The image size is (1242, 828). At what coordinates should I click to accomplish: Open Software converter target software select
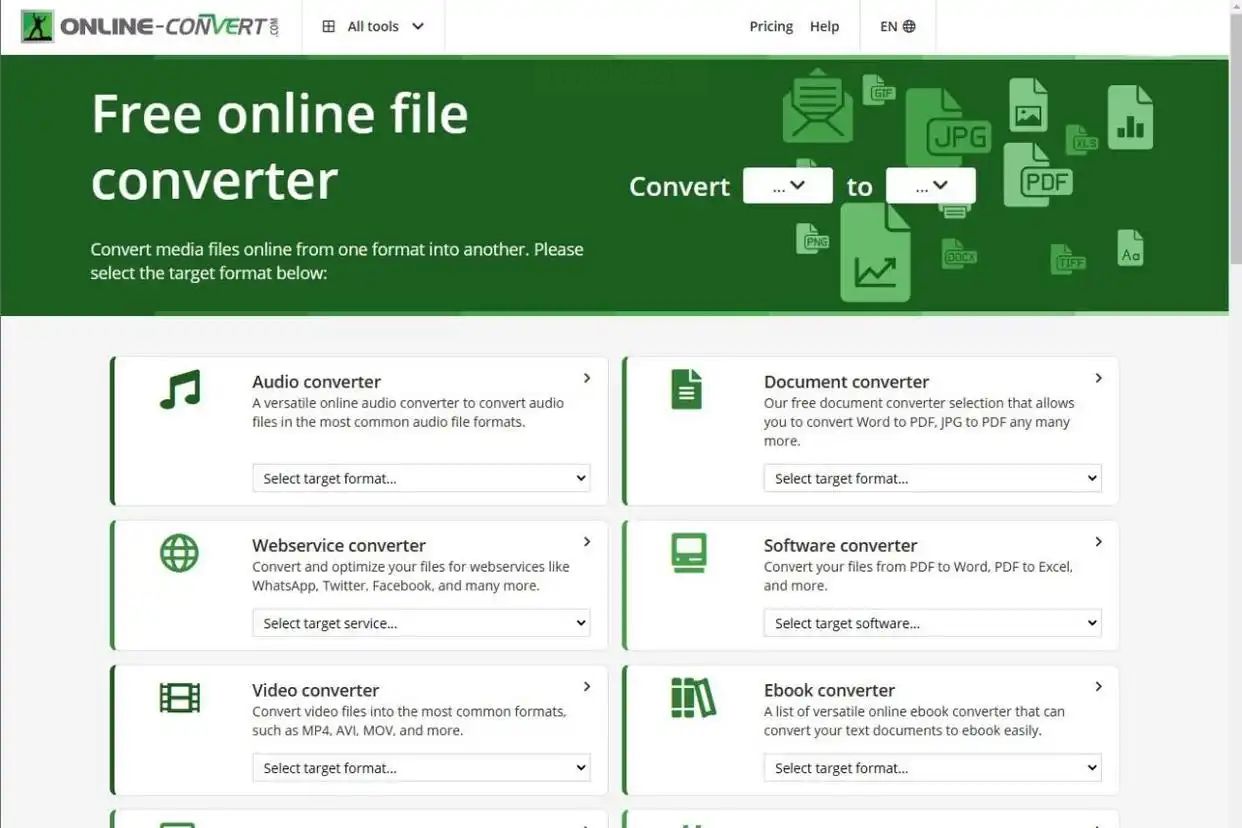coord(933,623)
